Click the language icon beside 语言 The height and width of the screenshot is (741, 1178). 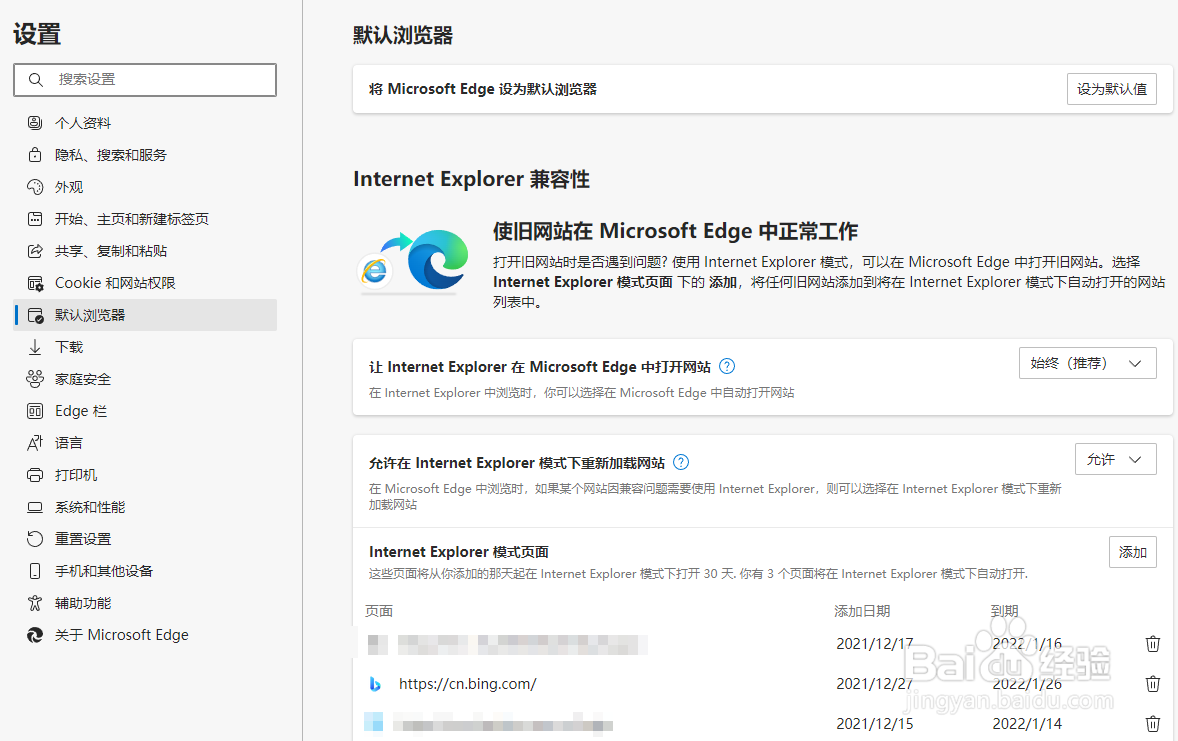(x=35, y=443)
